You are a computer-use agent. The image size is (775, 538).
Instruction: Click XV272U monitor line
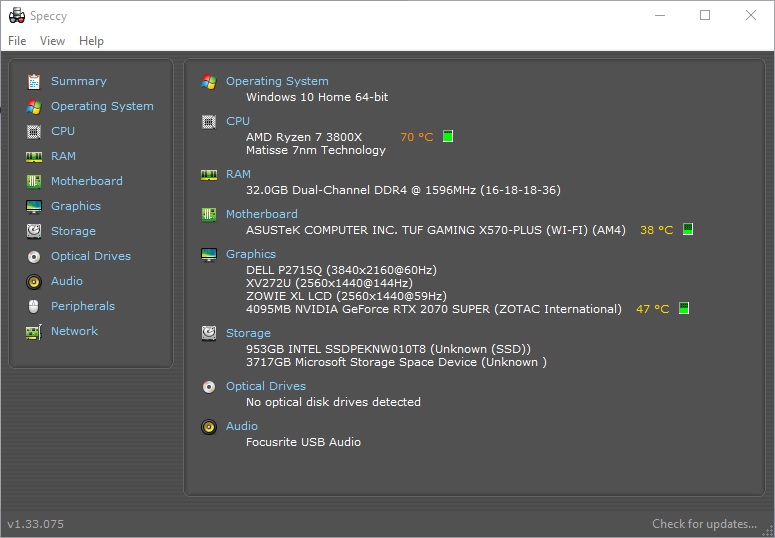tap(329, 283)
